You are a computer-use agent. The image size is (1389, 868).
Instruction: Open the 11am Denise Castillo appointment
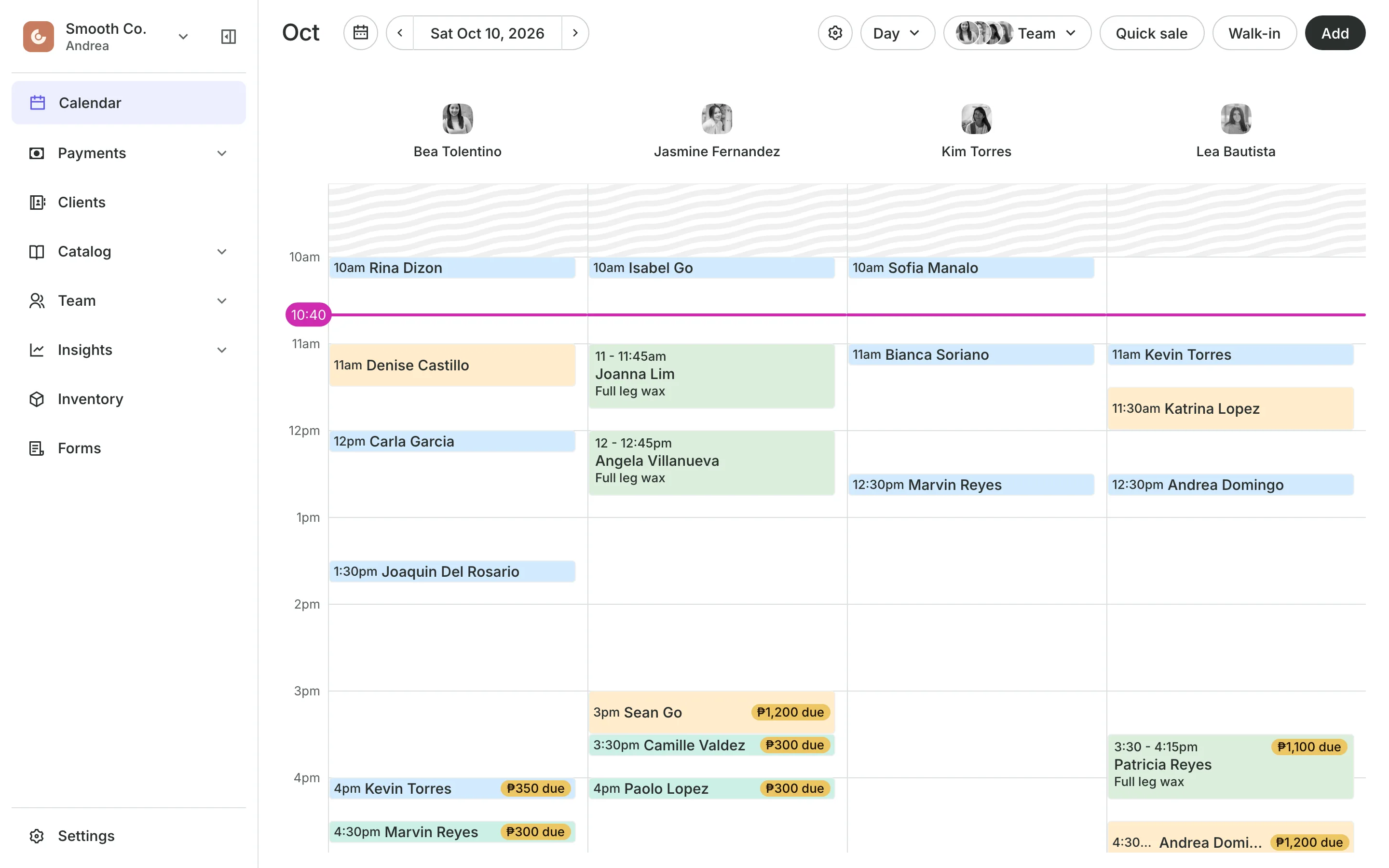(452, 365)
